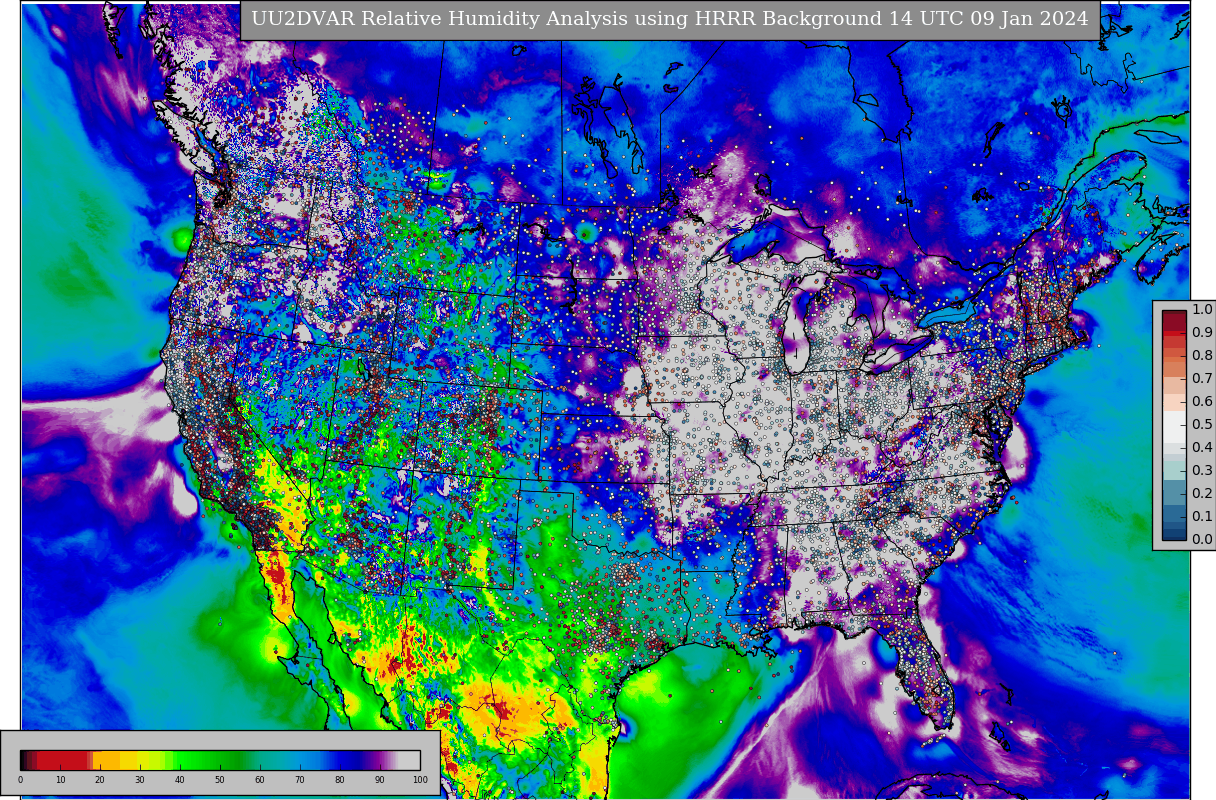Viewport: 1216px width, 800px height.
Task: Click the 100 tick label on the humidity colorbar
Action: pos(420,779)
